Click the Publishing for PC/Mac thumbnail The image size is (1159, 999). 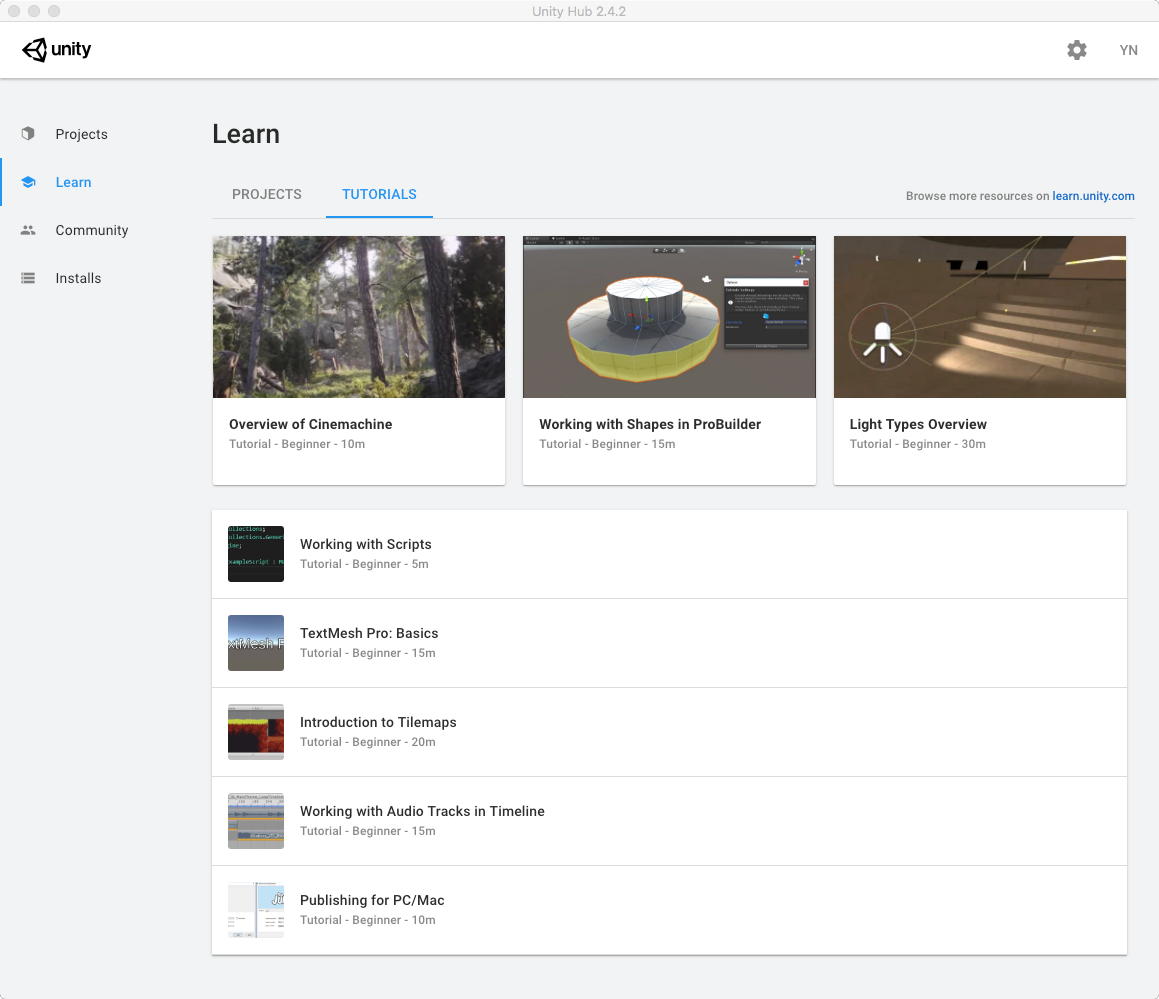click(256, 910)
